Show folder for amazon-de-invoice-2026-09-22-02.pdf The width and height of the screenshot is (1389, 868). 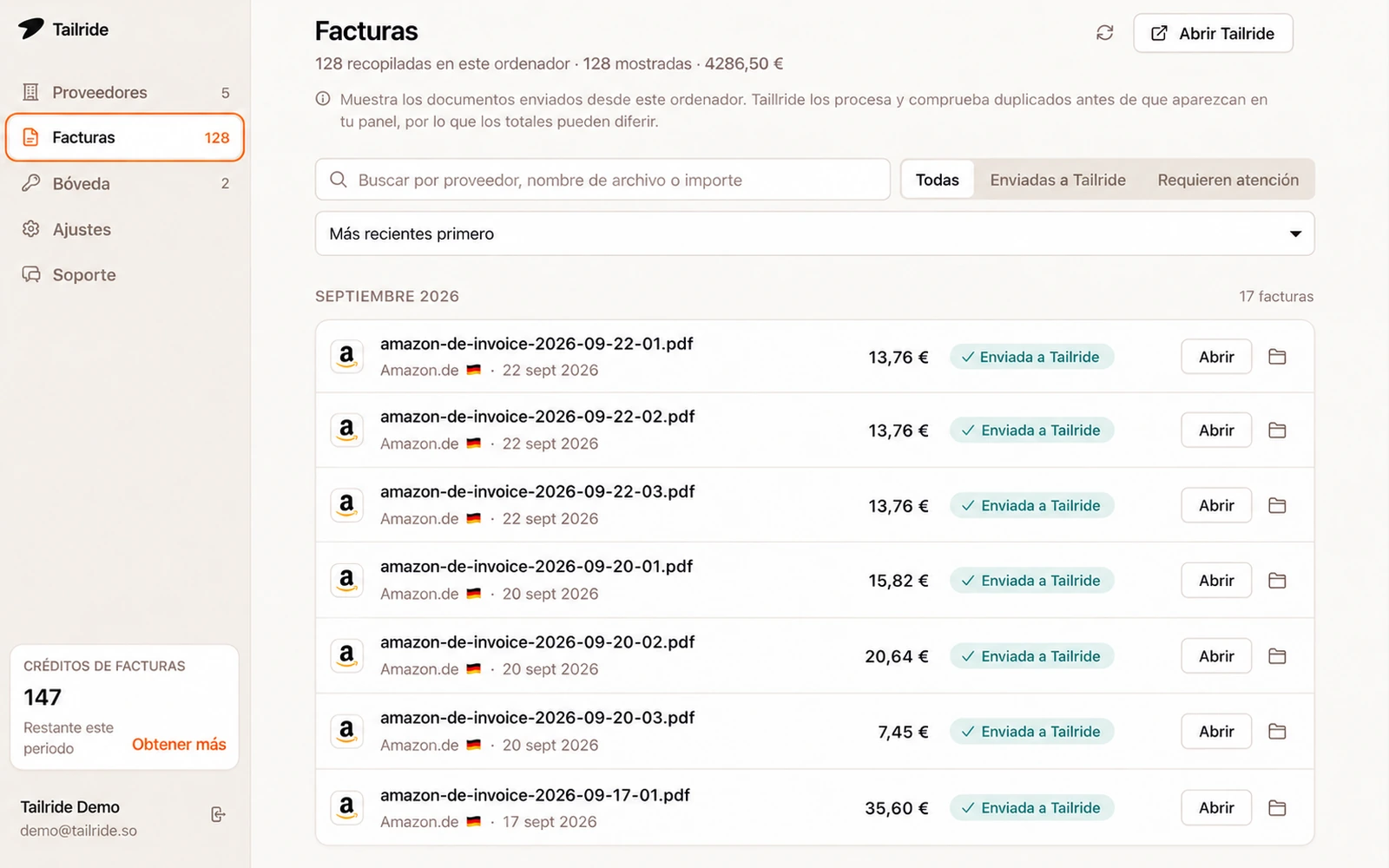1277,431
